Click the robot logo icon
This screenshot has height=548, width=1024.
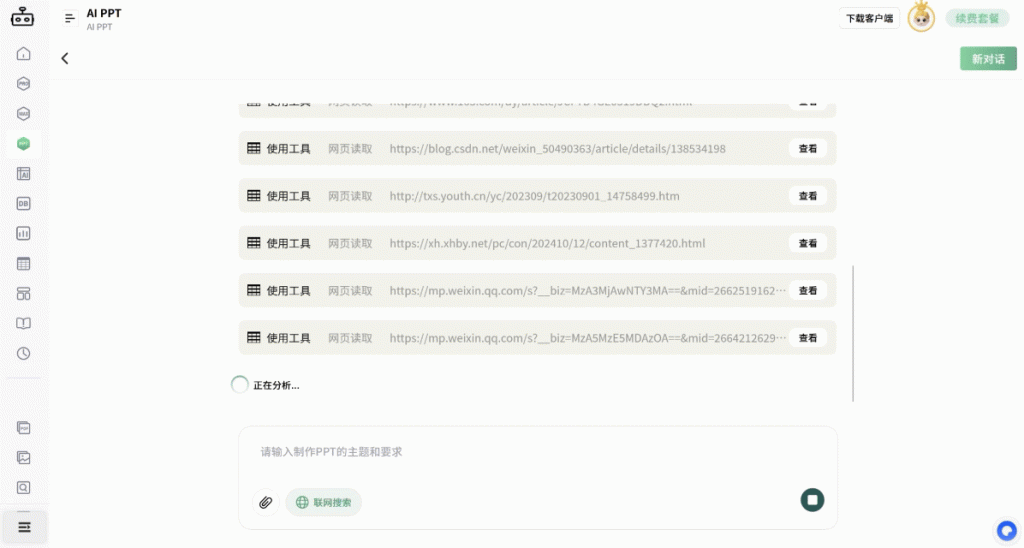[22, 17]
